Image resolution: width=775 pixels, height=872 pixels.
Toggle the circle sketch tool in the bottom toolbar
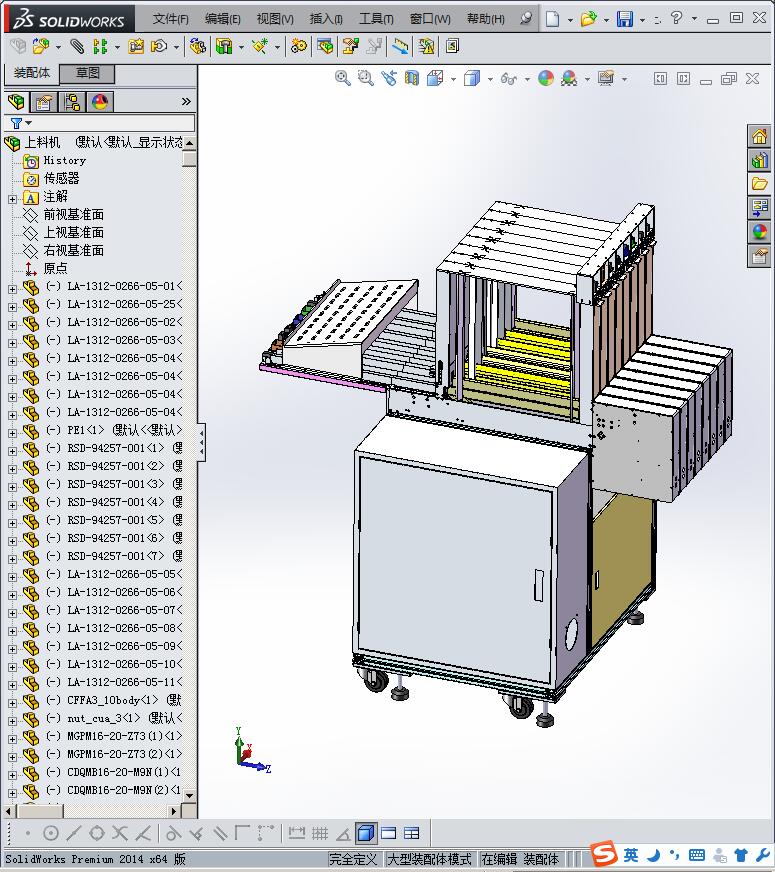click(x=51, y=833)
